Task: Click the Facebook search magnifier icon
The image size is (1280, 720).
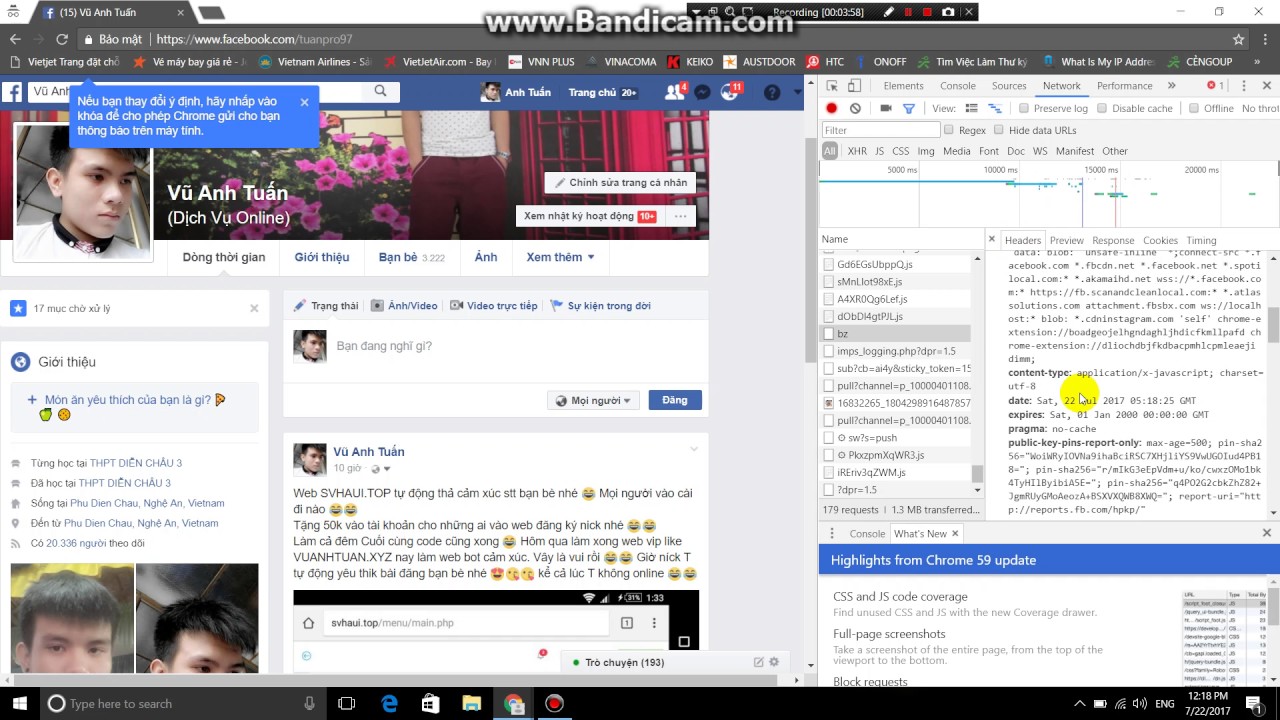Action: click(x=380, y=91)
